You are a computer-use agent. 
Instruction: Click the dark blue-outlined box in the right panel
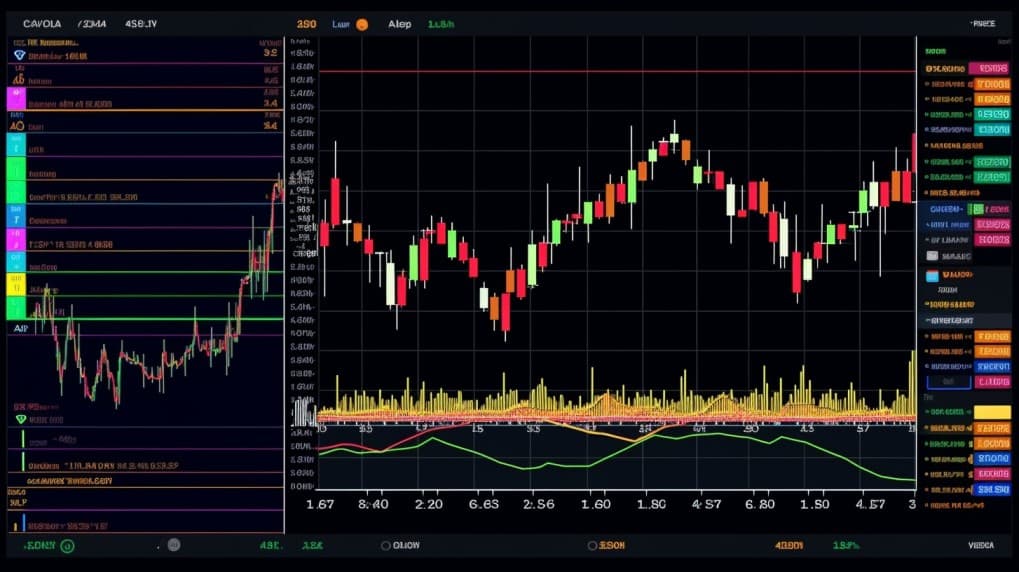(x=949, y=382)
